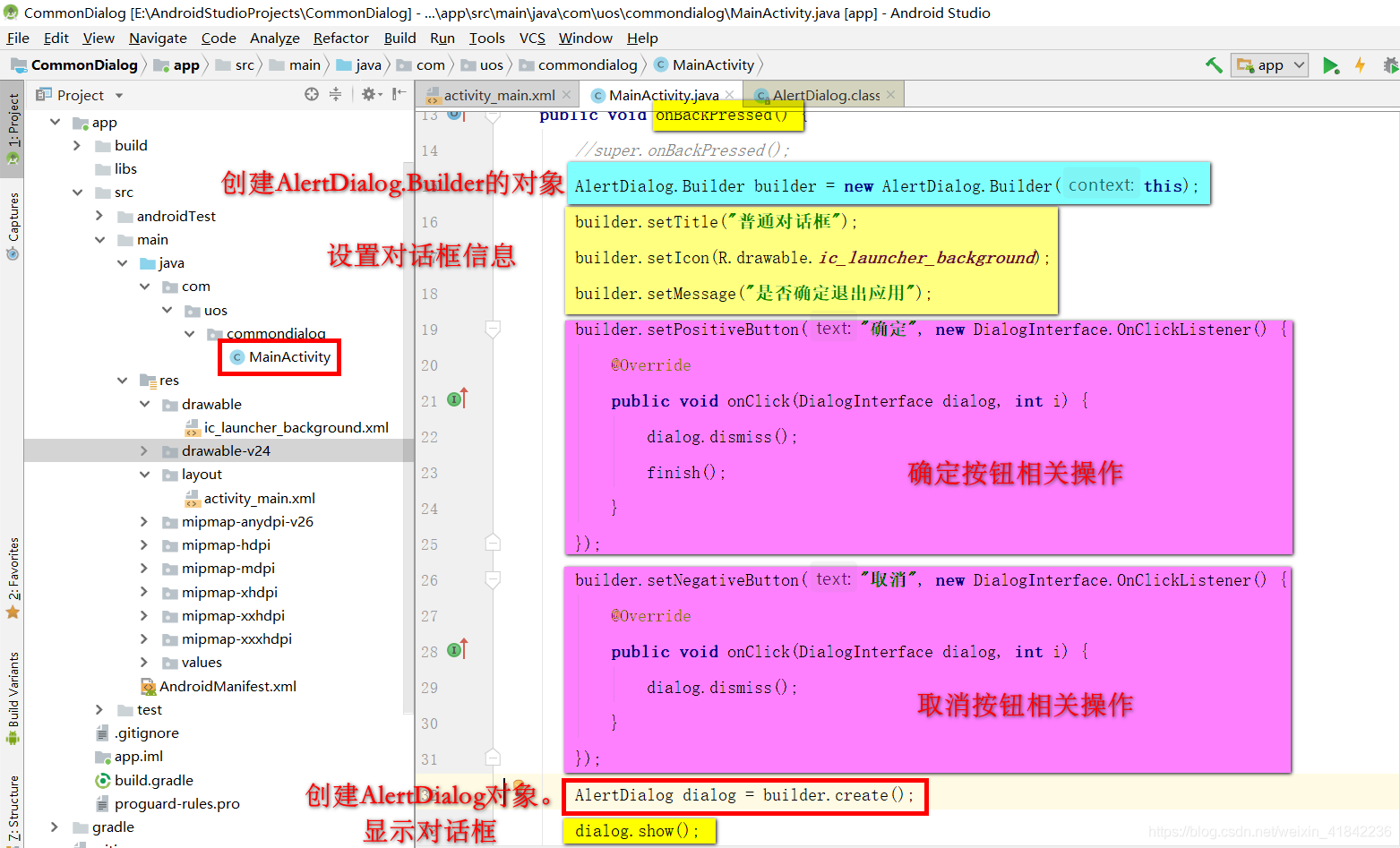Expand the gradle folder
1400x848 pixels.
(x=55, y=827)
